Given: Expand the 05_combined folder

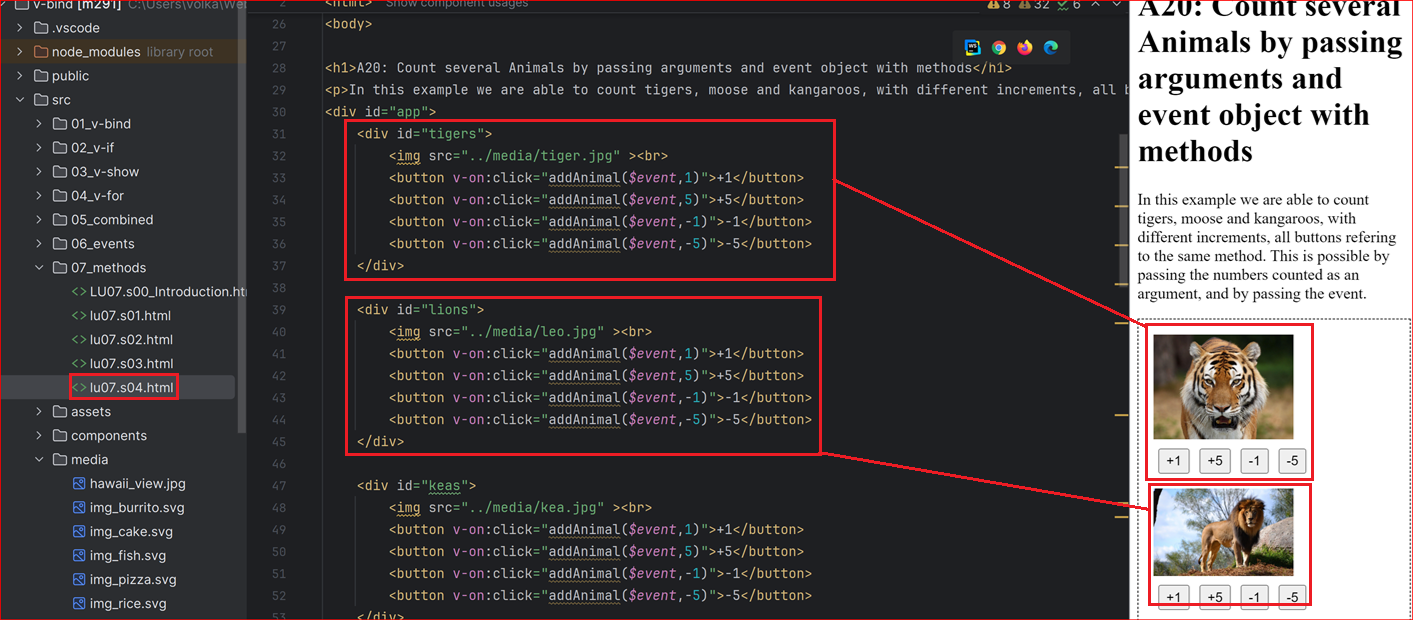Looking at the screenshot, I should click(x=40, y=220).
